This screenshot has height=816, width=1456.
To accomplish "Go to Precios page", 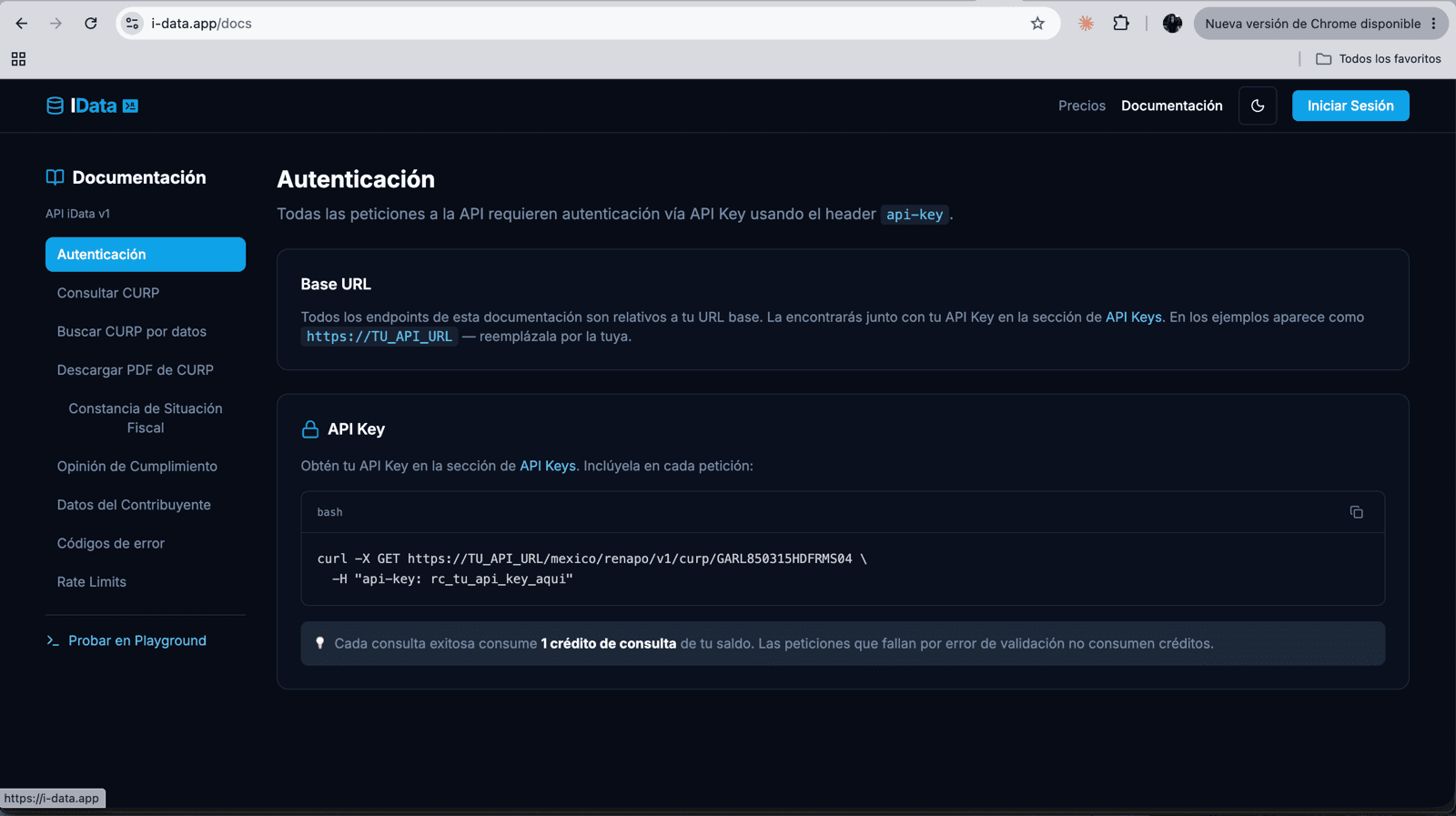I will point(1082,106).
